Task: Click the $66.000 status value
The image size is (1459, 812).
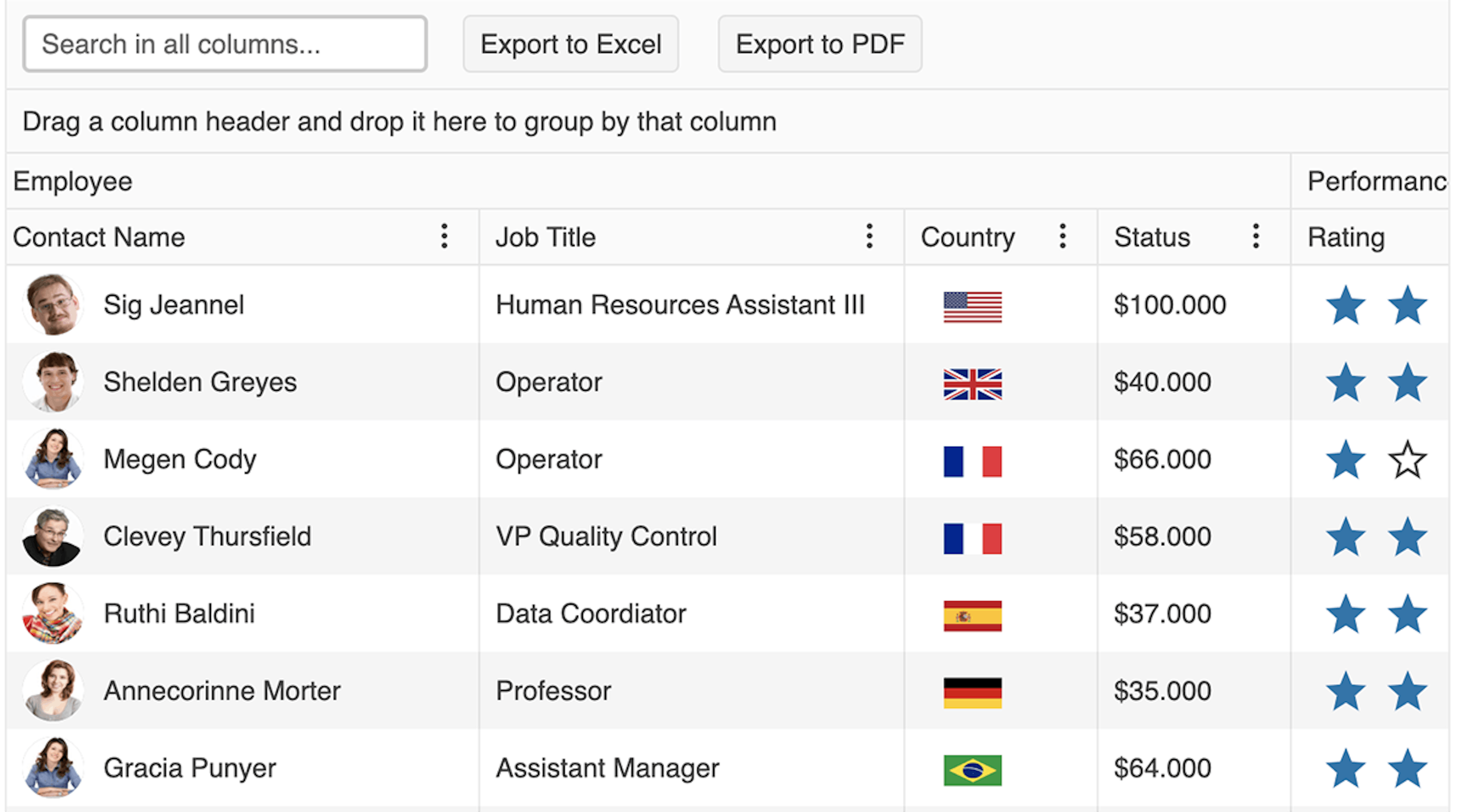Action: point(1162,459)
